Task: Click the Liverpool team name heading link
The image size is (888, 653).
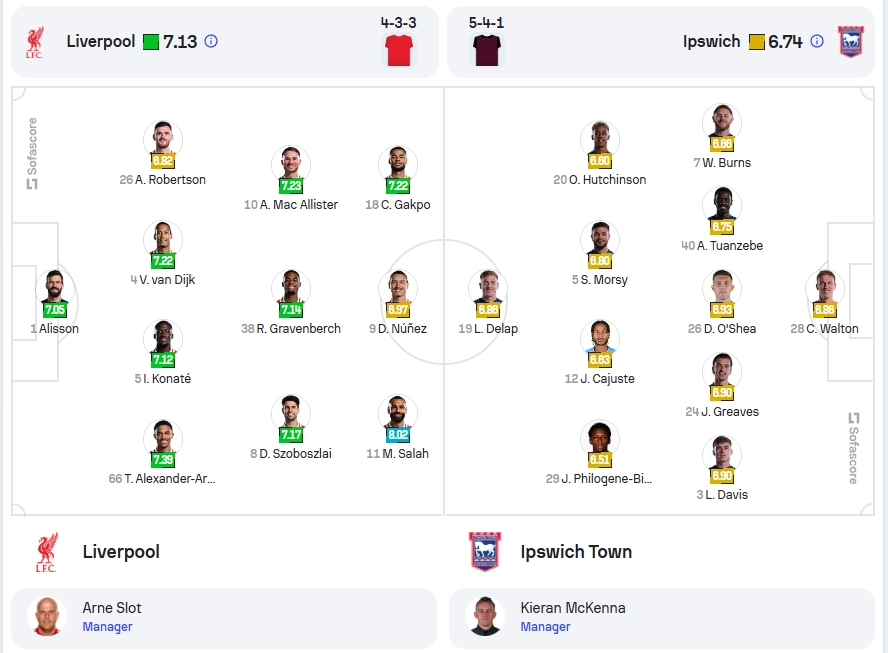Action: 121,552
